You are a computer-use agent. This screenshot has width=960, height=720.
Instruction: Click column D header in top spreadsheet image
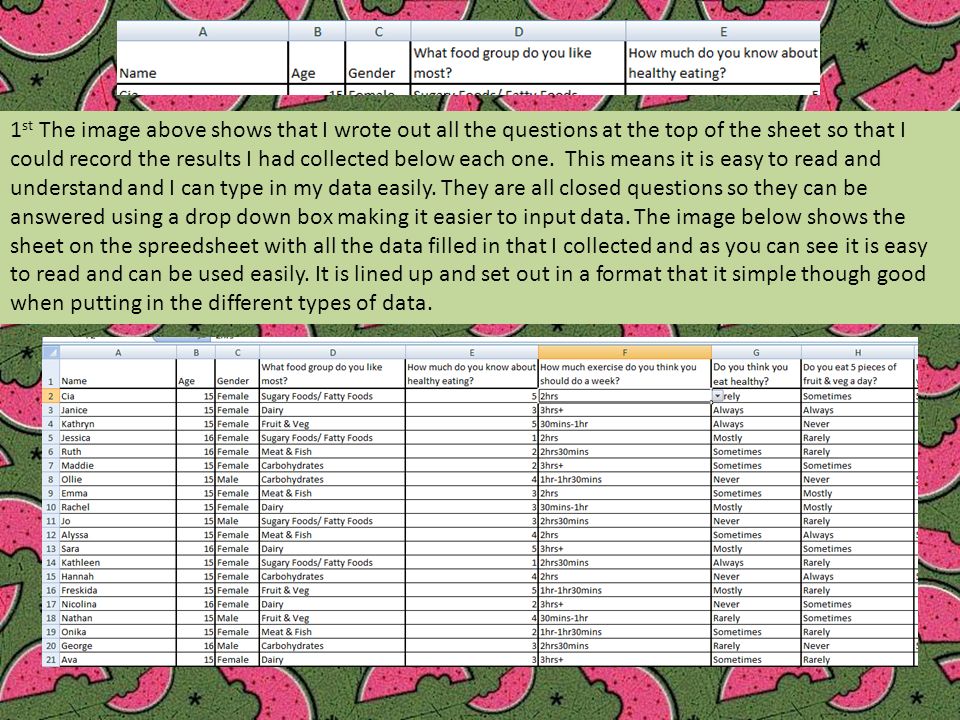coord(518,32)
